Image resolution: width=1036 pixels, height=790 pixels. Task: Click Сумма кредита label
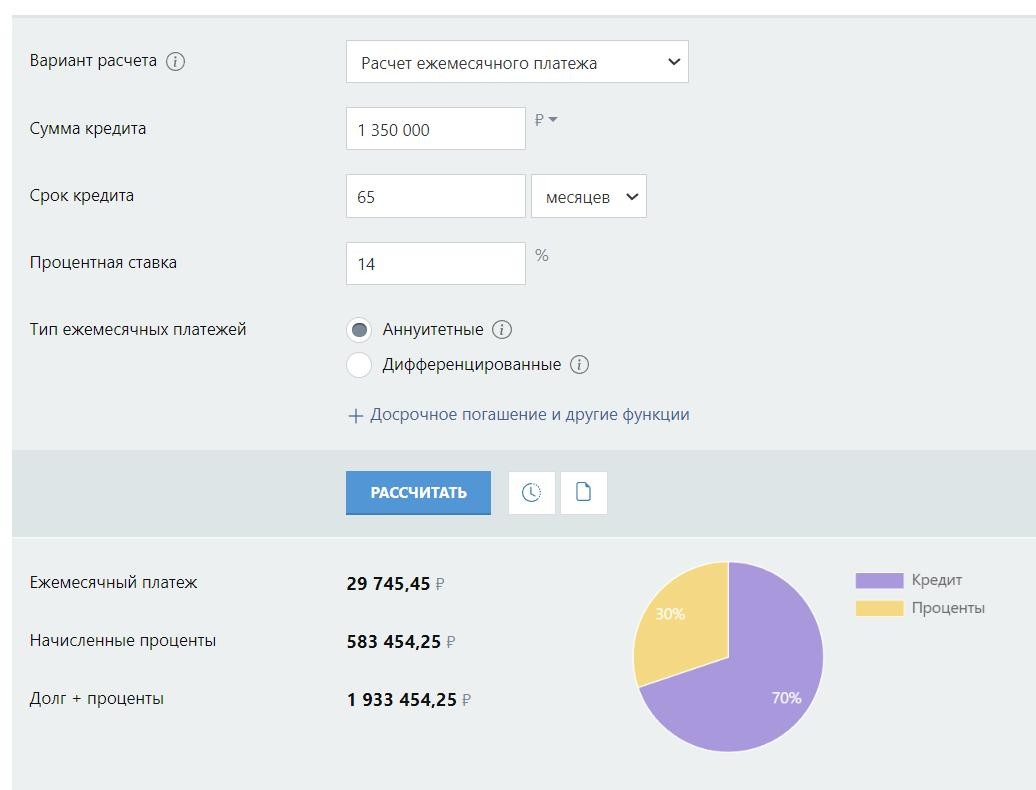coord(88,128)
